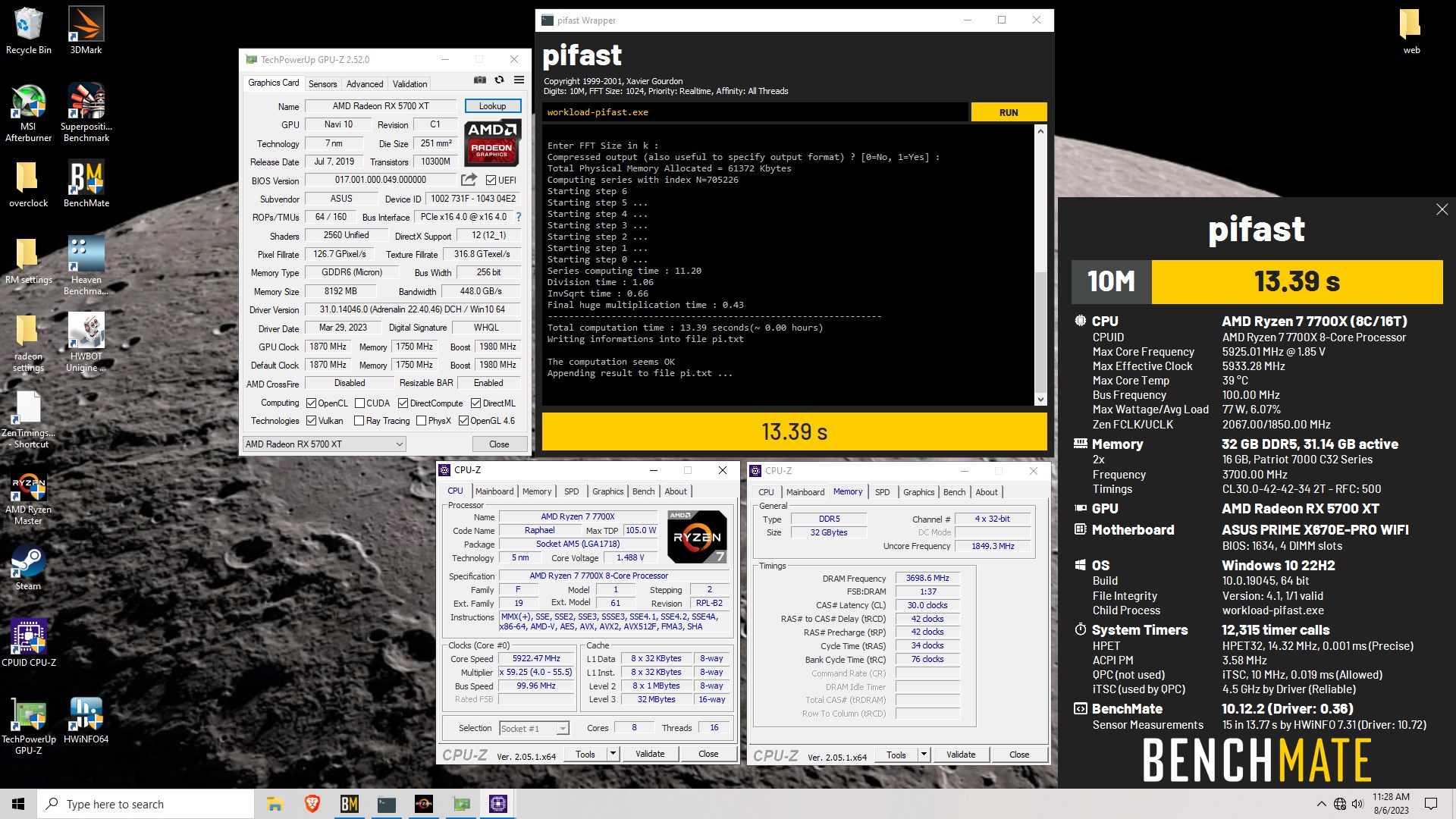Screen dimensions: 1456x819
Task: Click the GPU-Z BIOS export share icon
Action: [469, 180]
